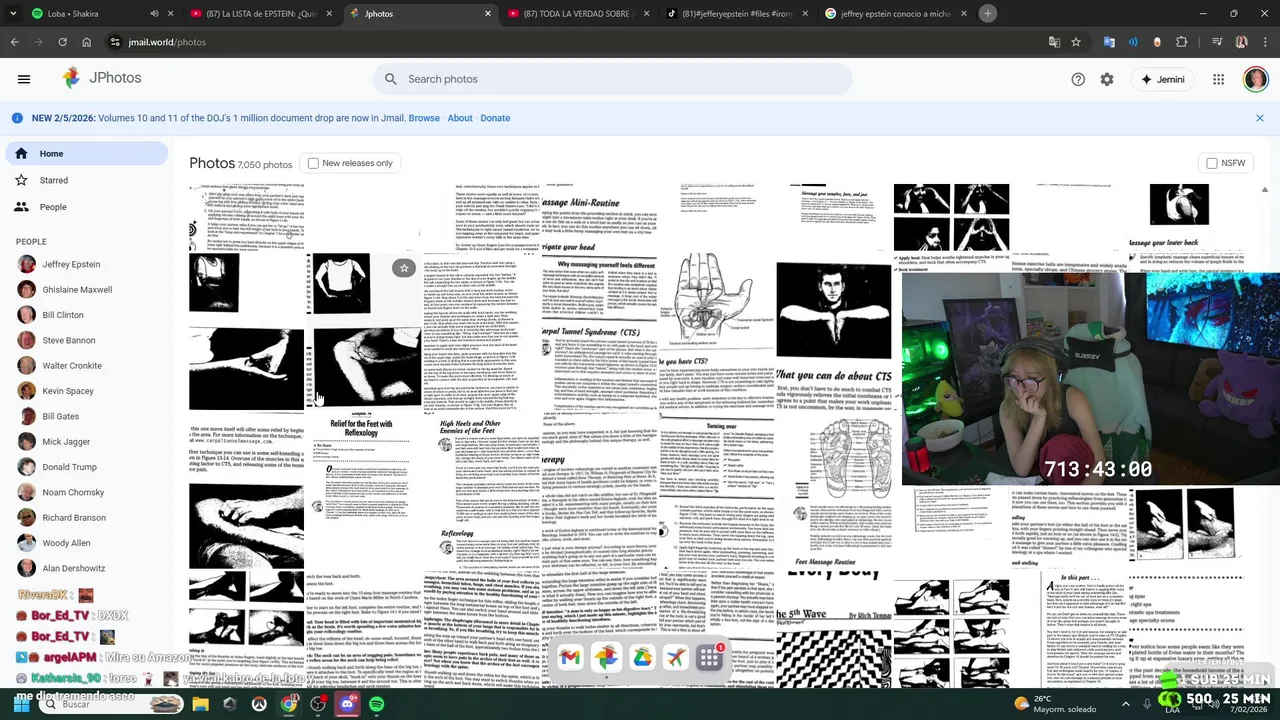1280x720 pixels.
Task: Follow the About link in banner
Action: [x=460, y=118]
